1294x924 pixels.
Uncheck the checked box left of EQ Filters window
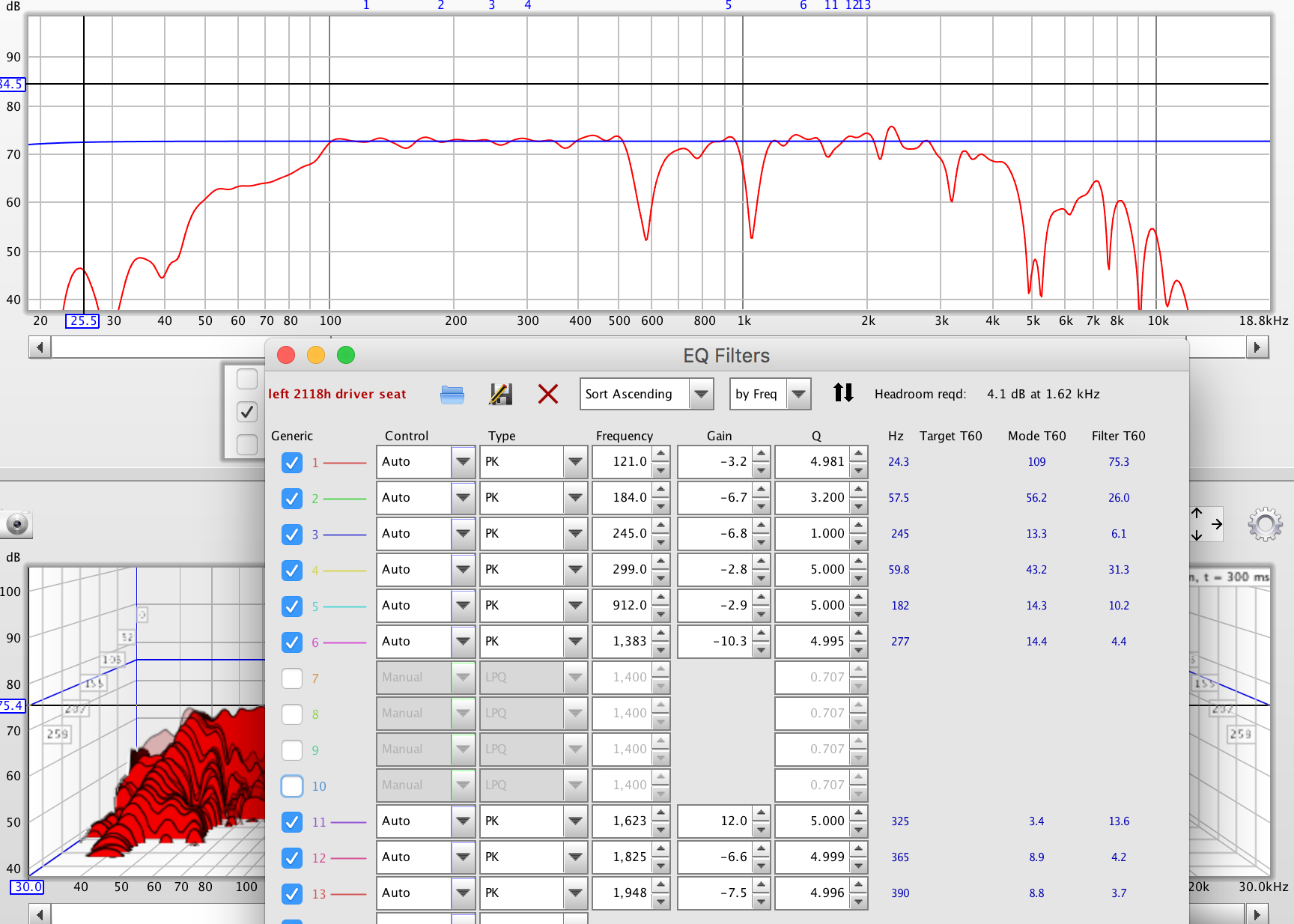[247, 412]
